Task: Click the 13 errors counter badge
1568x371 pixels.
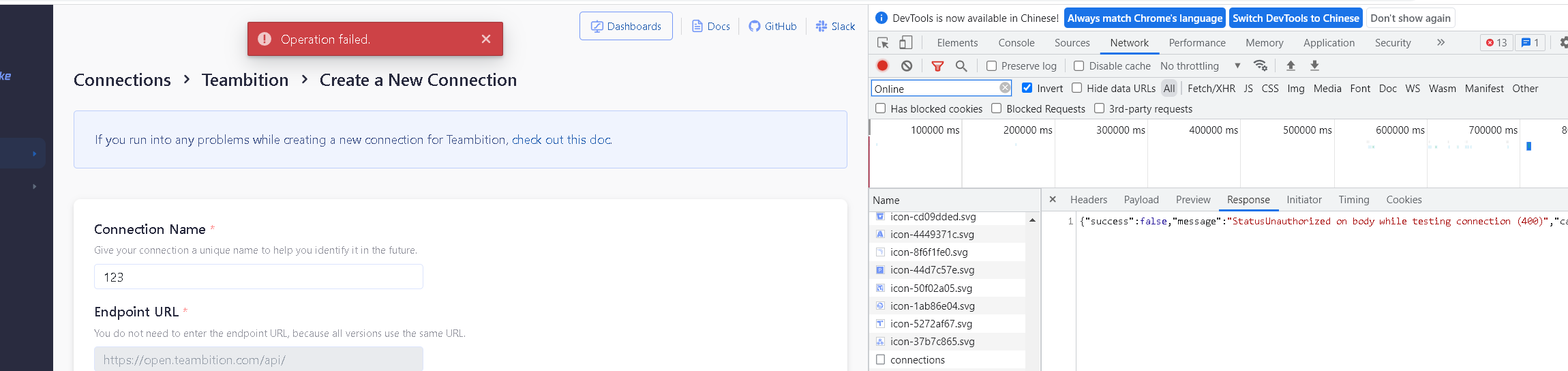Action: [1496, 43]
